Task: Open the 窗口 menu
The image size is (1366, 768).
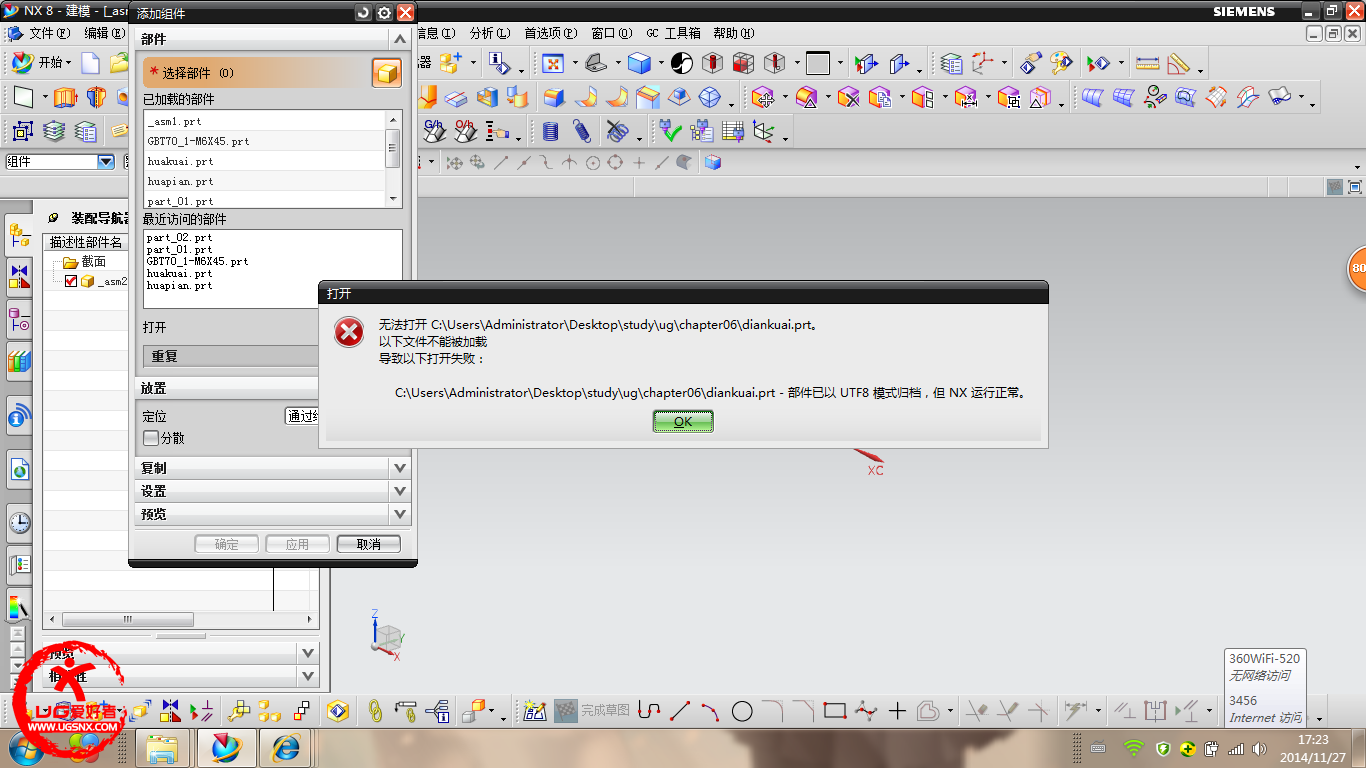Action: 611,33
